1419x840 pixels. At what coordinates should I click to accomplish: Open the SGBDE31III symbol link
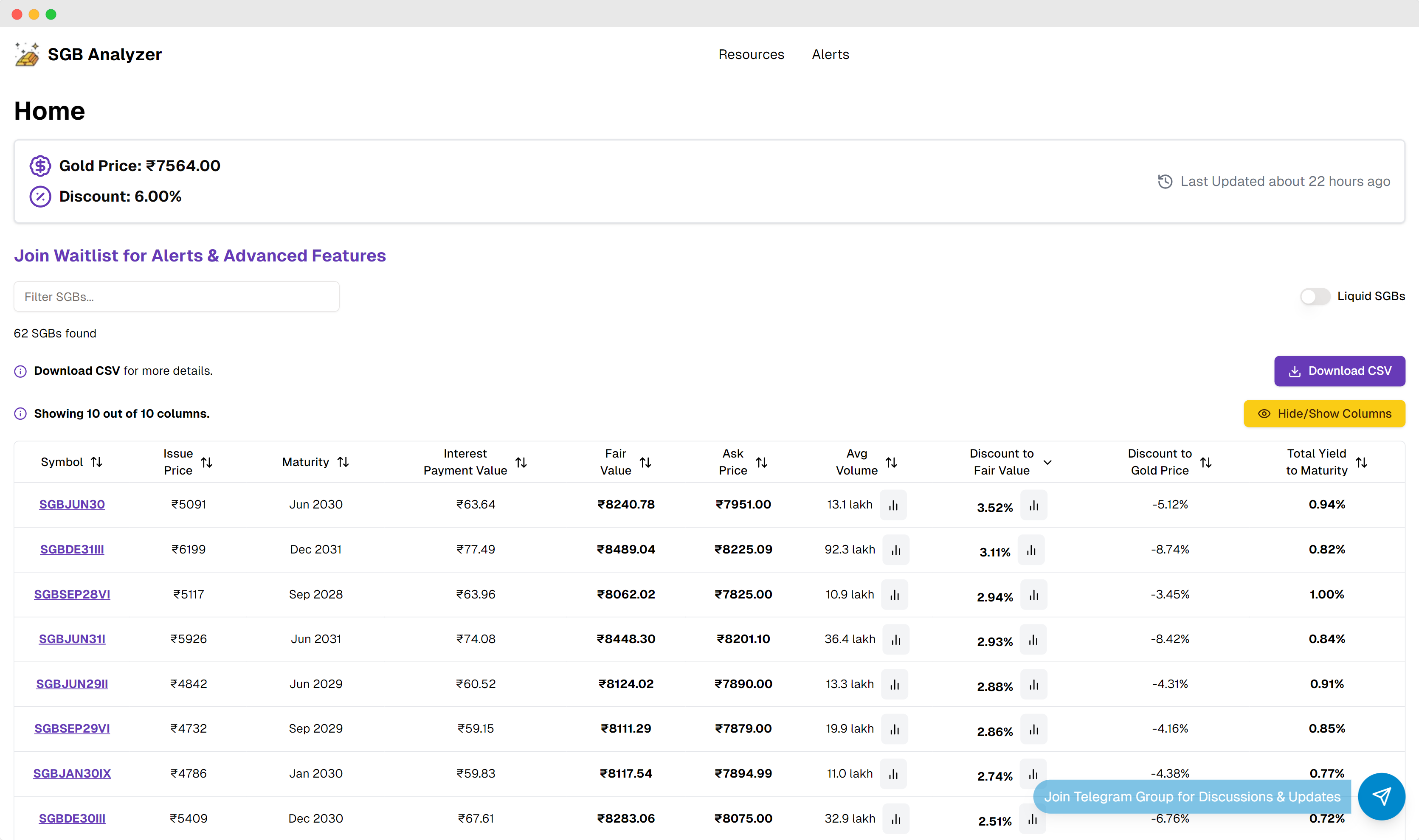(x=72, y=549)
